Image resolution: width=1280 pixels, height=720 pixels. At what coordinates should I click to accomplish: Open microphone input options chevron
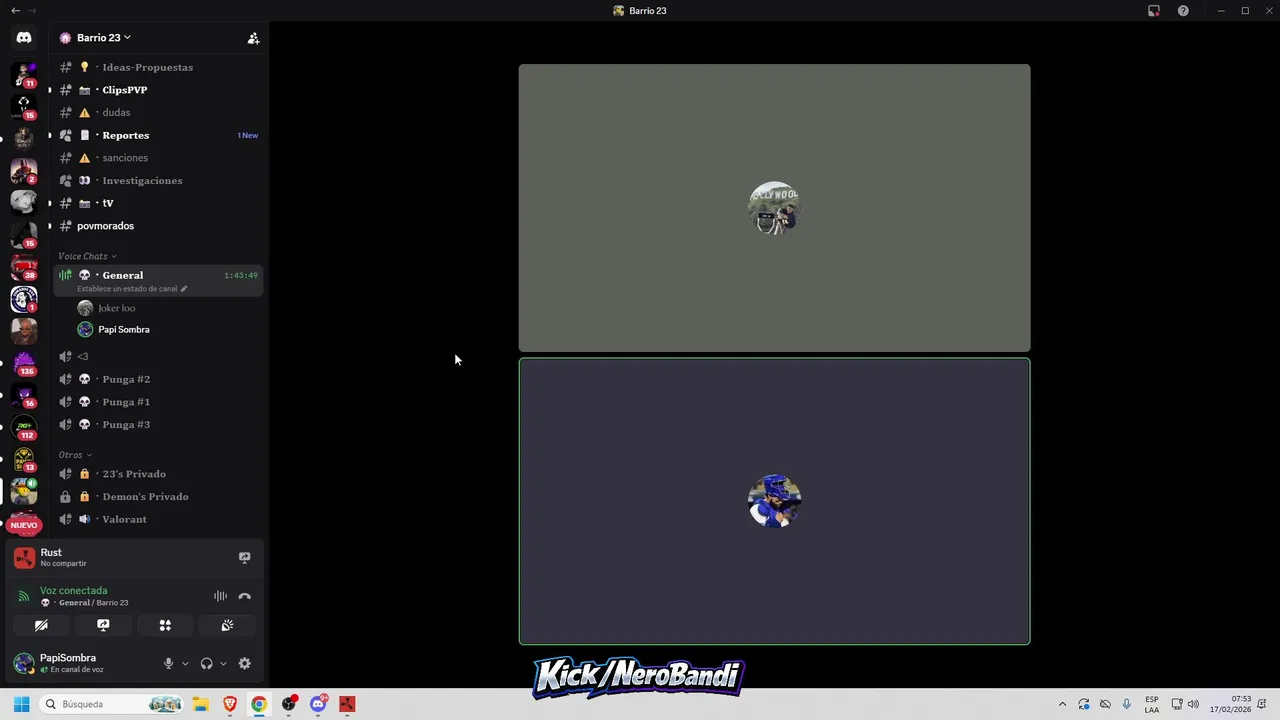click(185, 664)
